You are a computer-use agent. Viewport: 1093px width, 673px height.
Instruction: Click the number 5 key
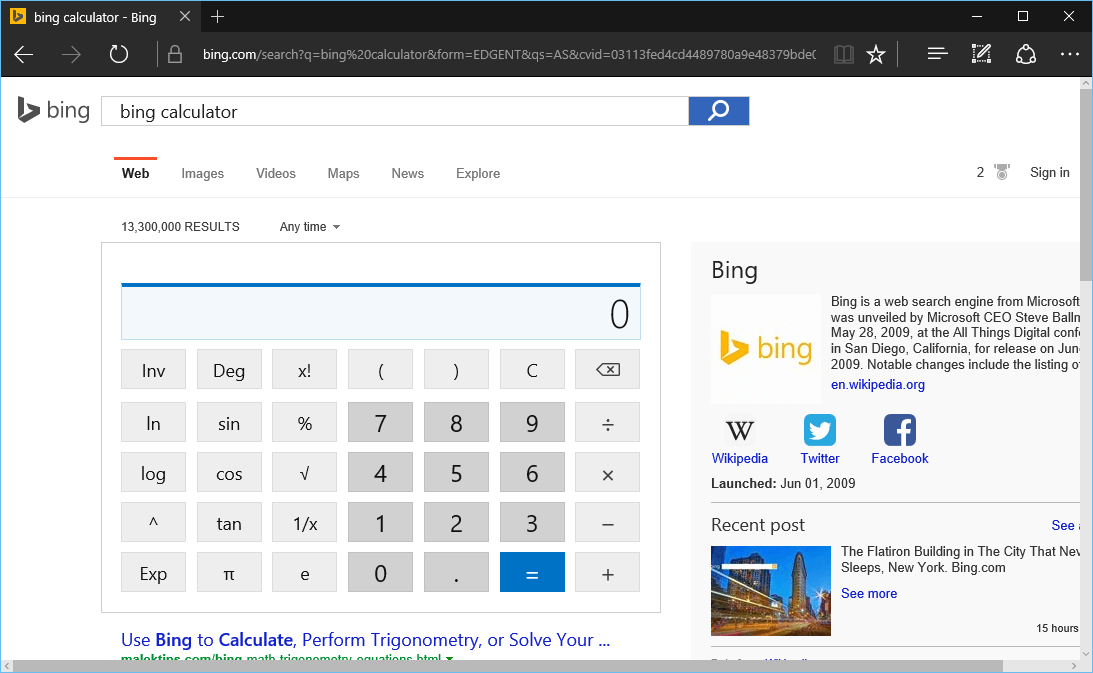[456, 473]
